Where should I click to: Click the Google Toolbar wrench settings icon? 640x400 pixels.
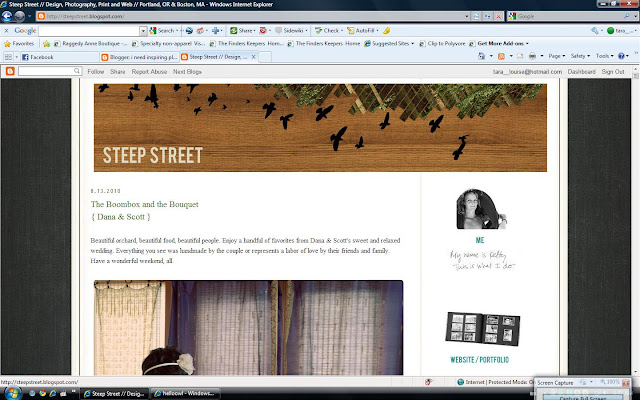tap(595, 31)
